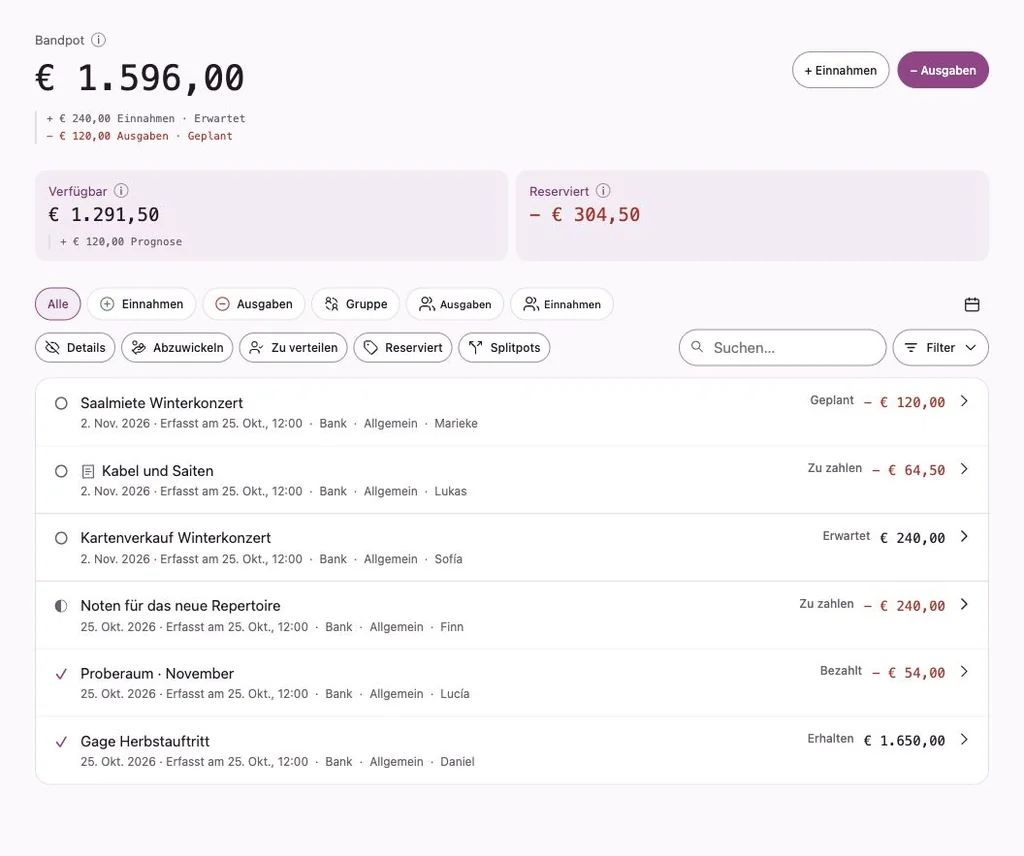This screenshot has height=856, width=1024.
Task: Toggle half-filled status of Noten für das neue Repertoire
Action: 61,606
